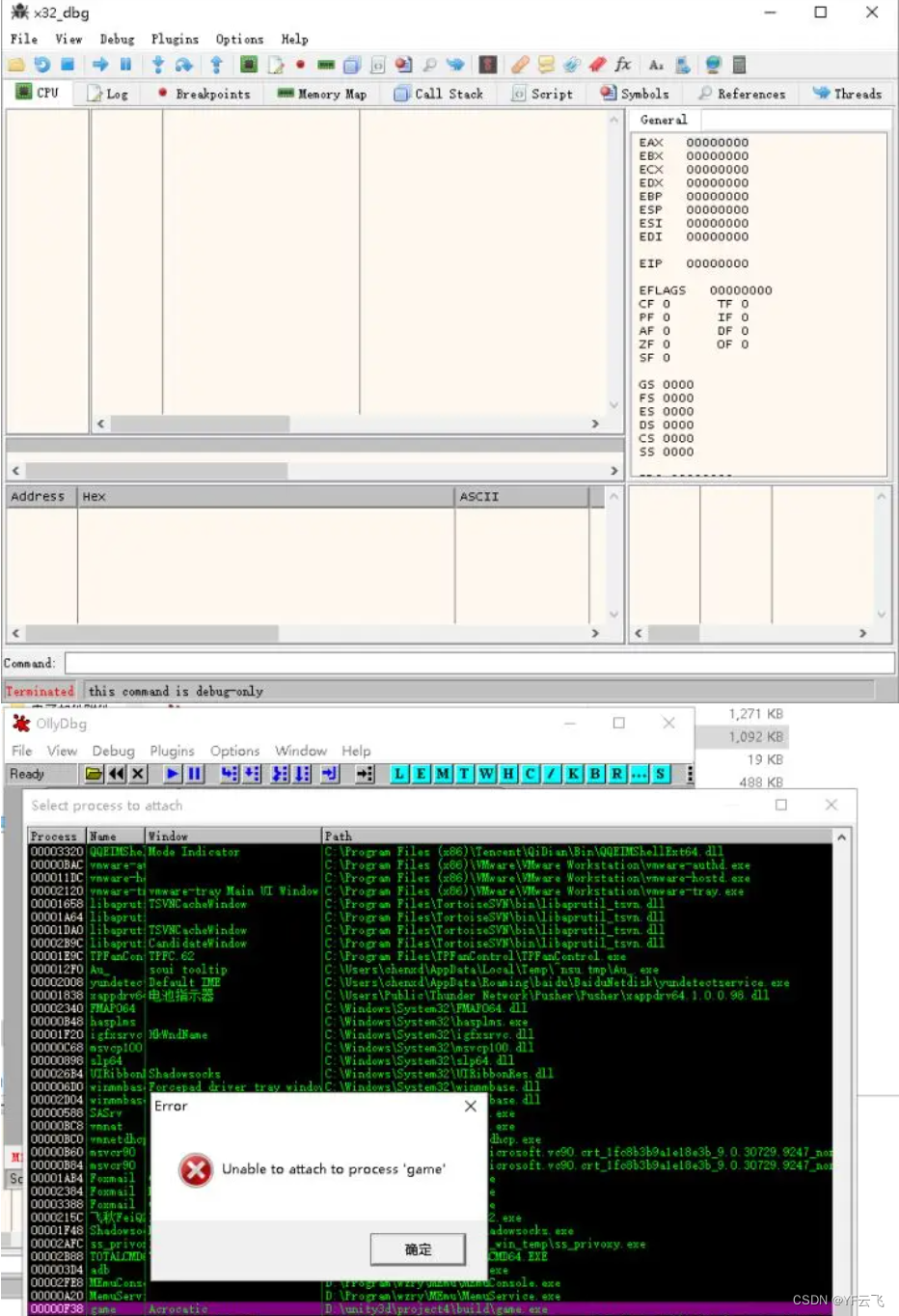The height and width of the screenshot is (1316, 899).
Task: Open the Plugins menu in OllyDbg
Action: pos(172,751)
